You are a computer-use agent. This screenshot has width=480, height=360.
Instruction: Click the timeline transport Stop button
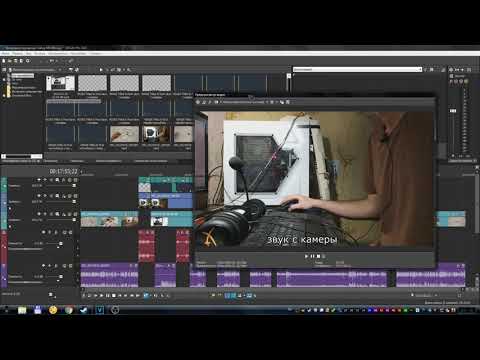click(114, 295)
